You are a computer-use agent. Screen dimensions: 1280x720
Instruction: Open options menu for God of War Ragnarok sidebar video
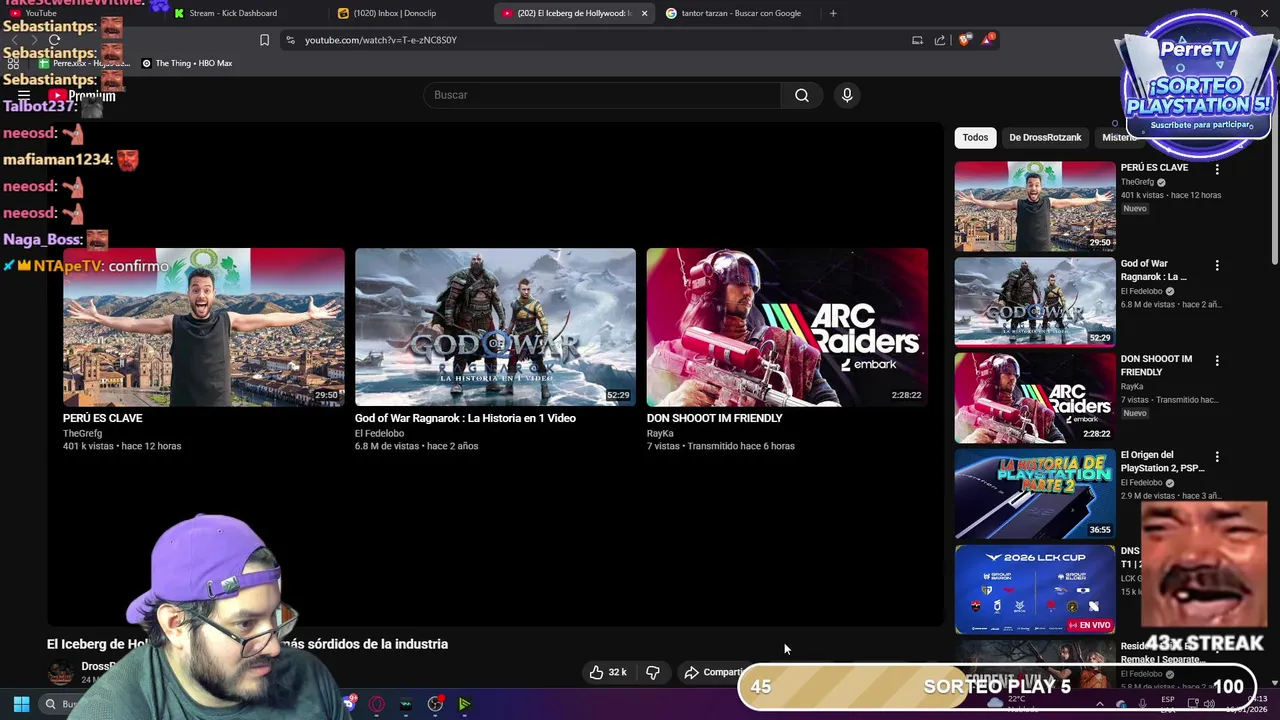[1217, 266]
